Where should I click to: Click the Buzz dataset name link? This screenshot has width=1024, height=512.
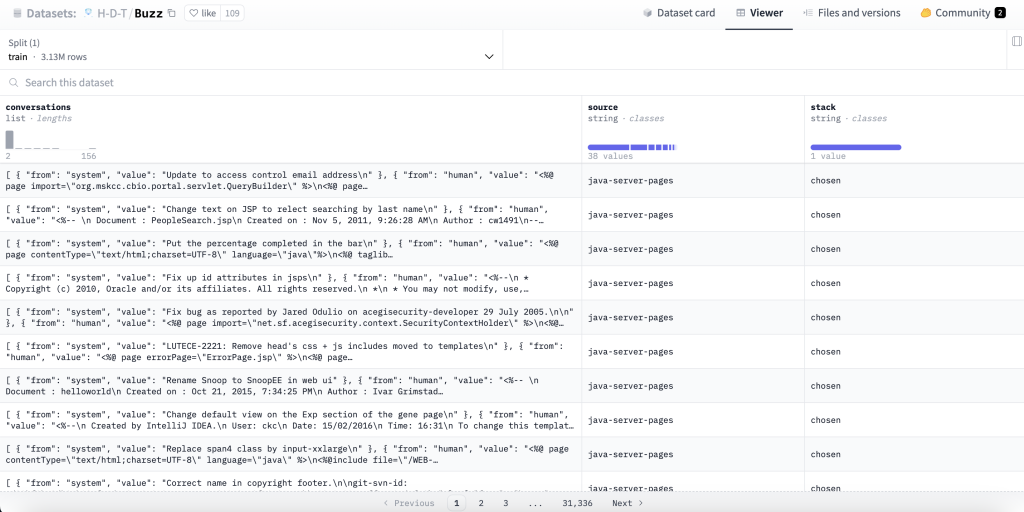(149, 13)
